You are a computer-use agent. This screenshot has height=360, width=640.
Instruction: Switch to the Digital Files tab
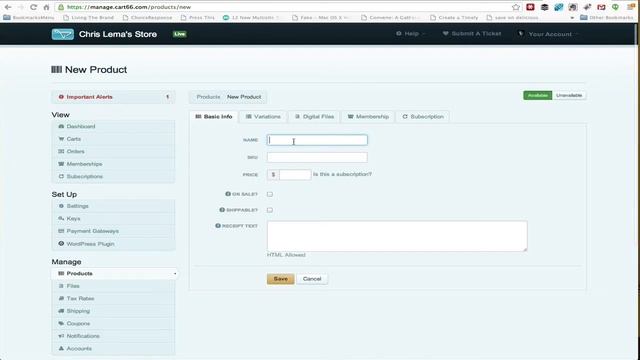point(314,117)
